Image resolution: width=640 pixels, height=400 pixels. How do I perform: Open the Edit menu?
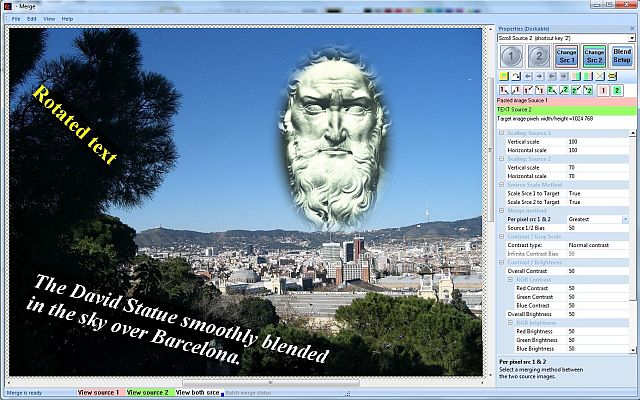[32, 19]
